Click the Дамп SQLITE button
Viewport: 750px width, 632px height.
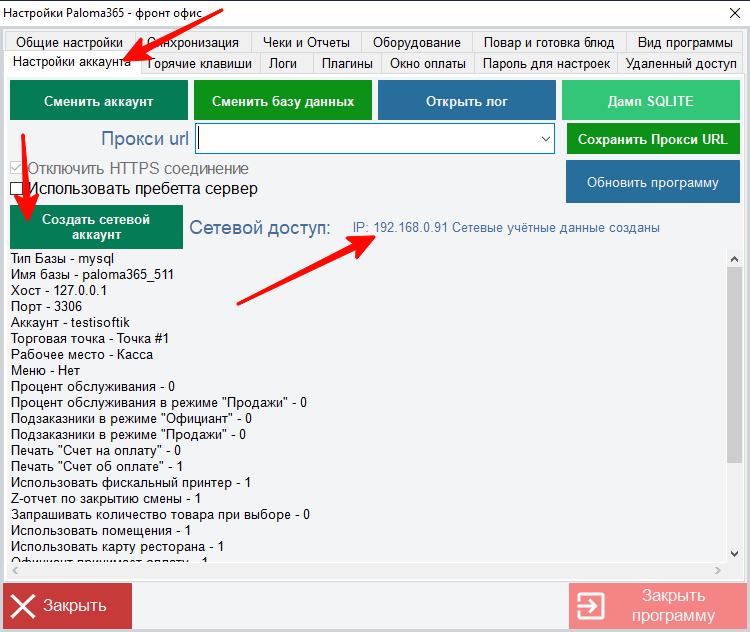(651, 100)
